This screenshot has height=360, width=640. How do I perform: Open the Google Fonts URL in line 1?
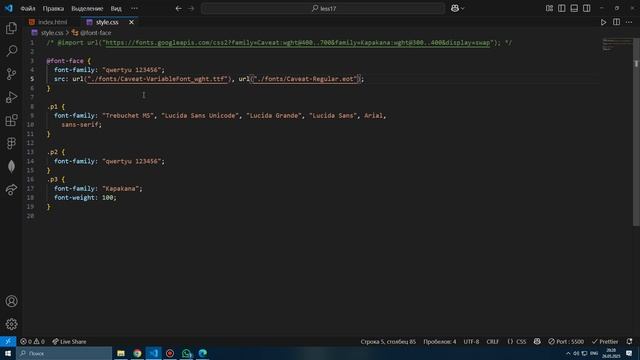(x=298, y=42)
